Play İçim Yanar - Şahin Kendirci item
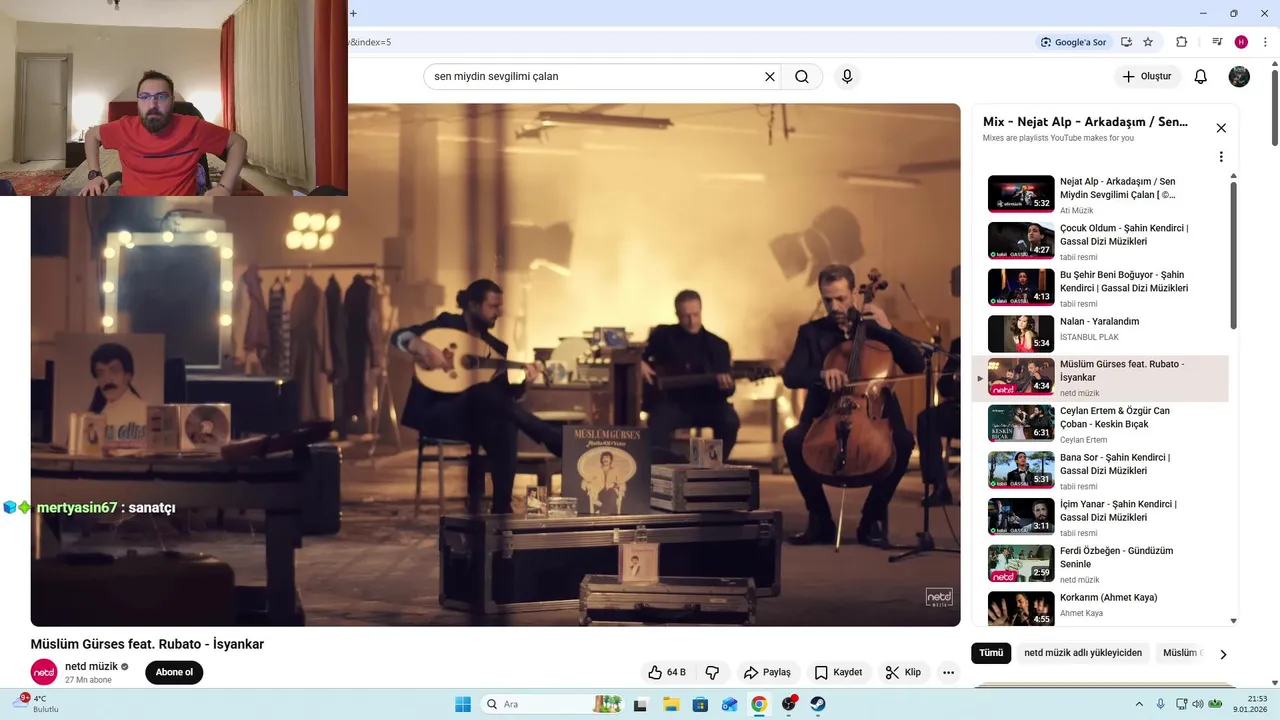This screenshot has height=720, width=1280. coord(1100,518)
